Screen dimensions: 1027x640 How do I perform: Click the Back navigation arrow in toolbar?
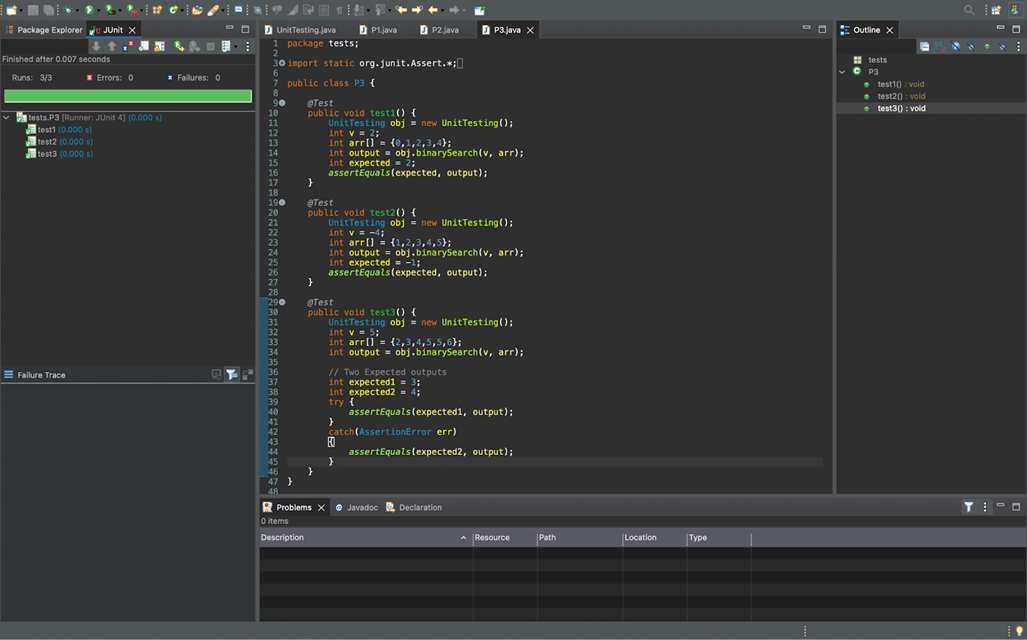(433, 10)
